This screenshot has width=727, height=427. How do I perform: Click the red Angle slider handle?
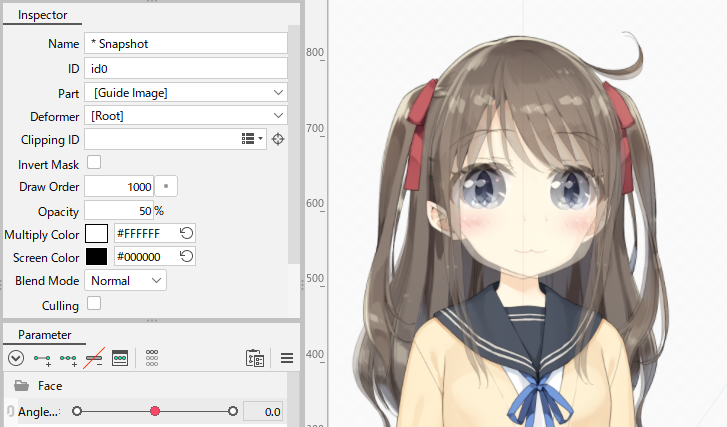pos(155,411)
